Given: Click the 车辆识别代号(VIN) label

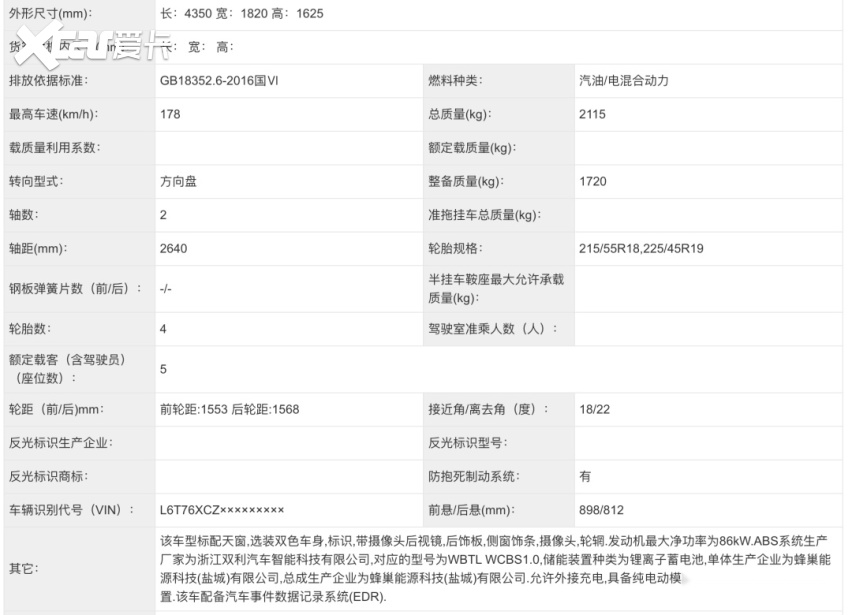Looking at the screenshot, I should click(71, 511).
